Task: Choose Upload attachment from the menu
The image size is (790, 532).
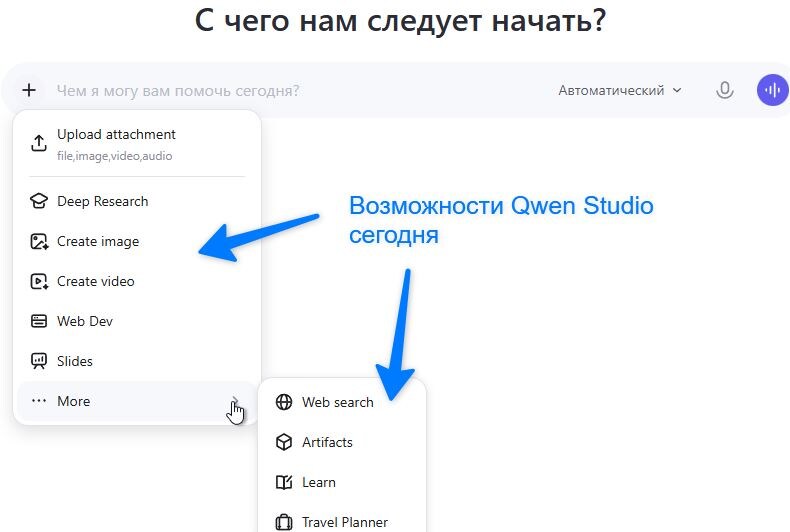Action: click(137, 144)
